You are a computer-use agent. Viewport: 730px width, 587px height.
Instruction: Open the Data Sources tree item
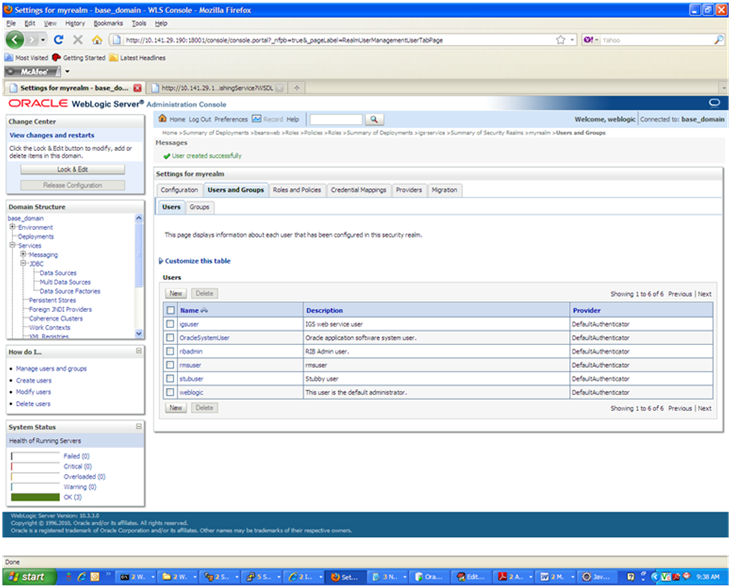[58, 273]
